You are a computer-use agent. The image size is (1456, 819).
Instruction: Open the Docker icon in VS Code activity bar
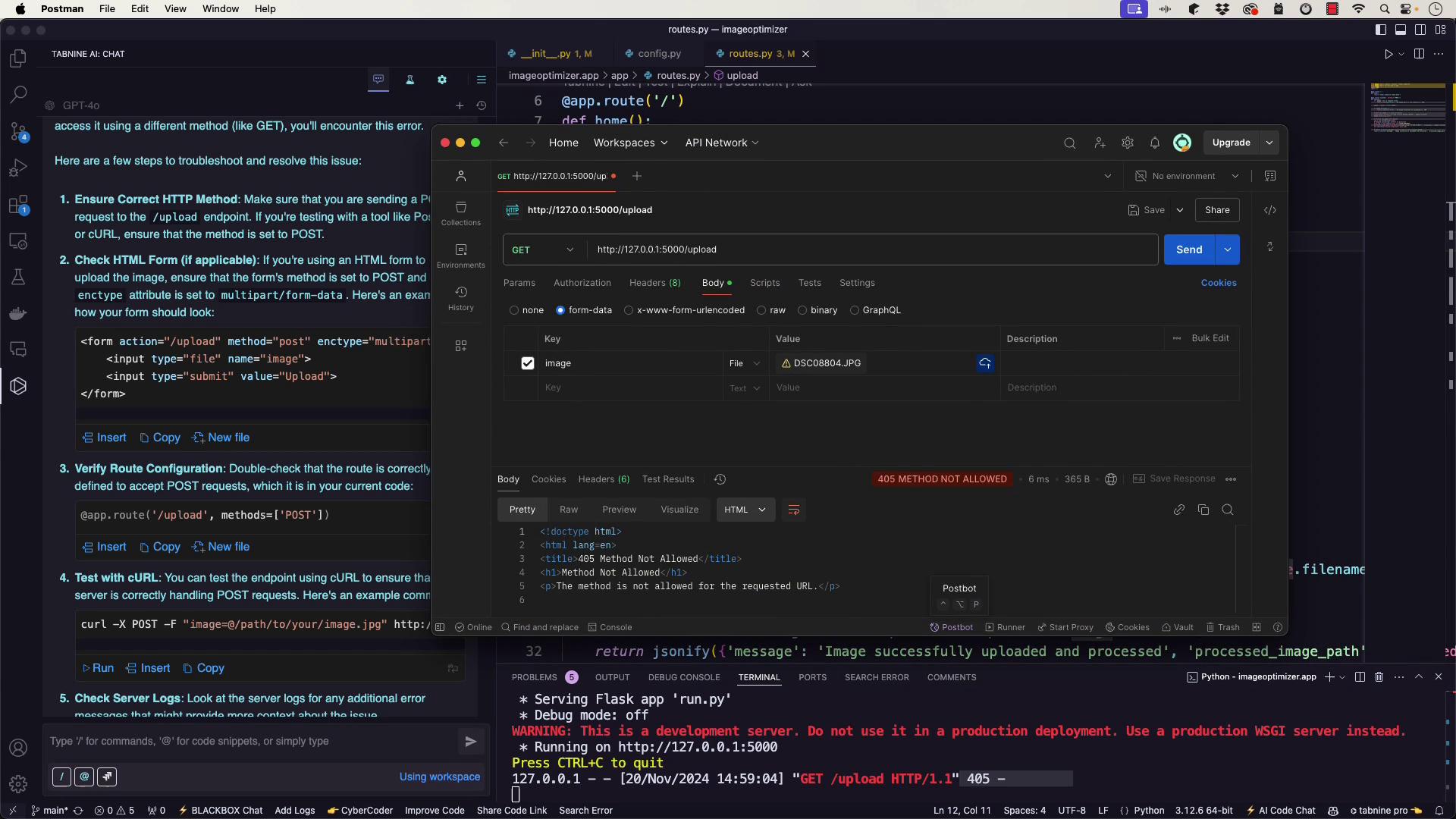tap(18, 312)
